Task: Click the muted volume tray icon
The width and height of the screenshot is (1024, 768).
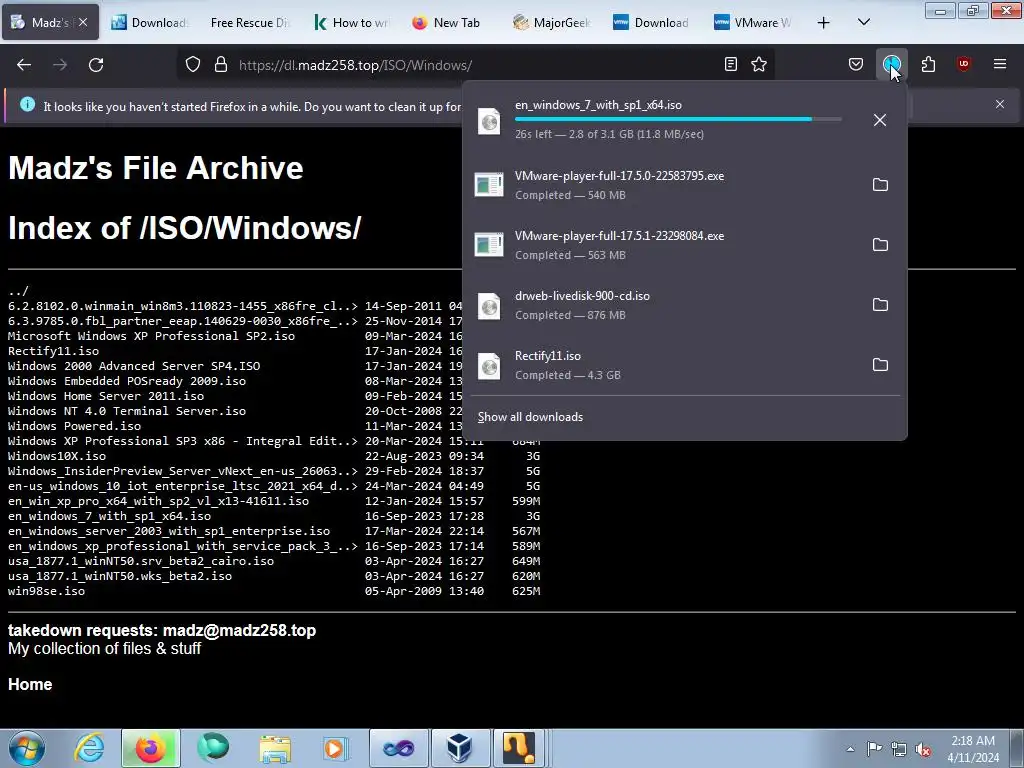Action: tap(923, 749)
